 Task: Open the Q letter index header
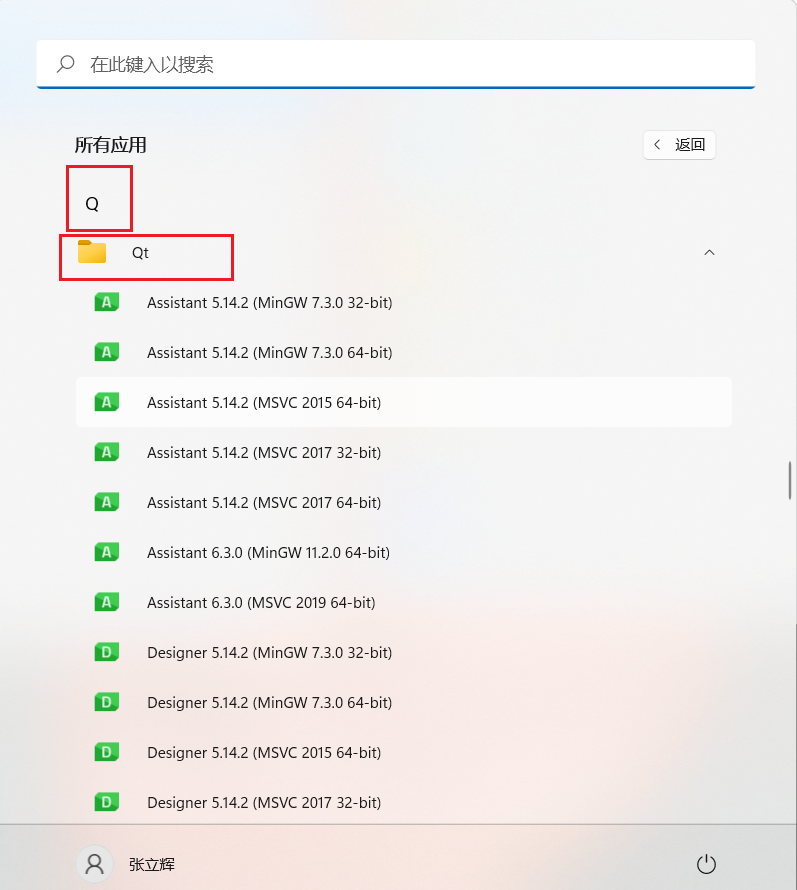click(92, 204)
